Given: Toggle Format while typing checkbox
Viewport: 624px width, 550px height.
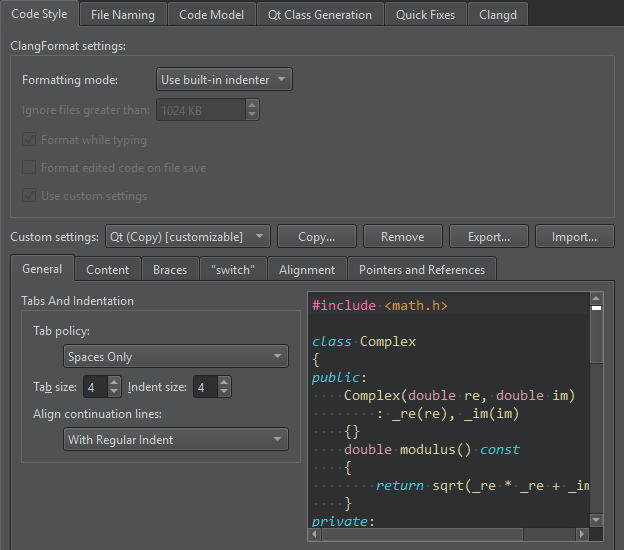Looking at the screenshot, I should coord(29,140).
